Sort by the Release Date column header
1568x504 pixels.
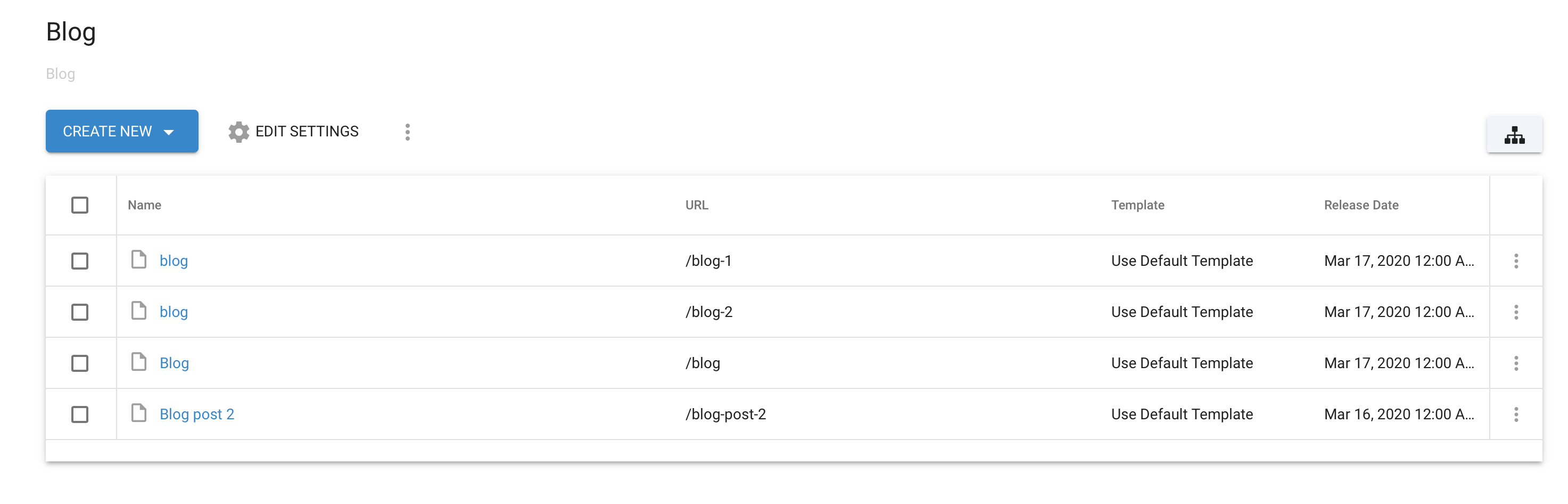(x=1361, y=205)
